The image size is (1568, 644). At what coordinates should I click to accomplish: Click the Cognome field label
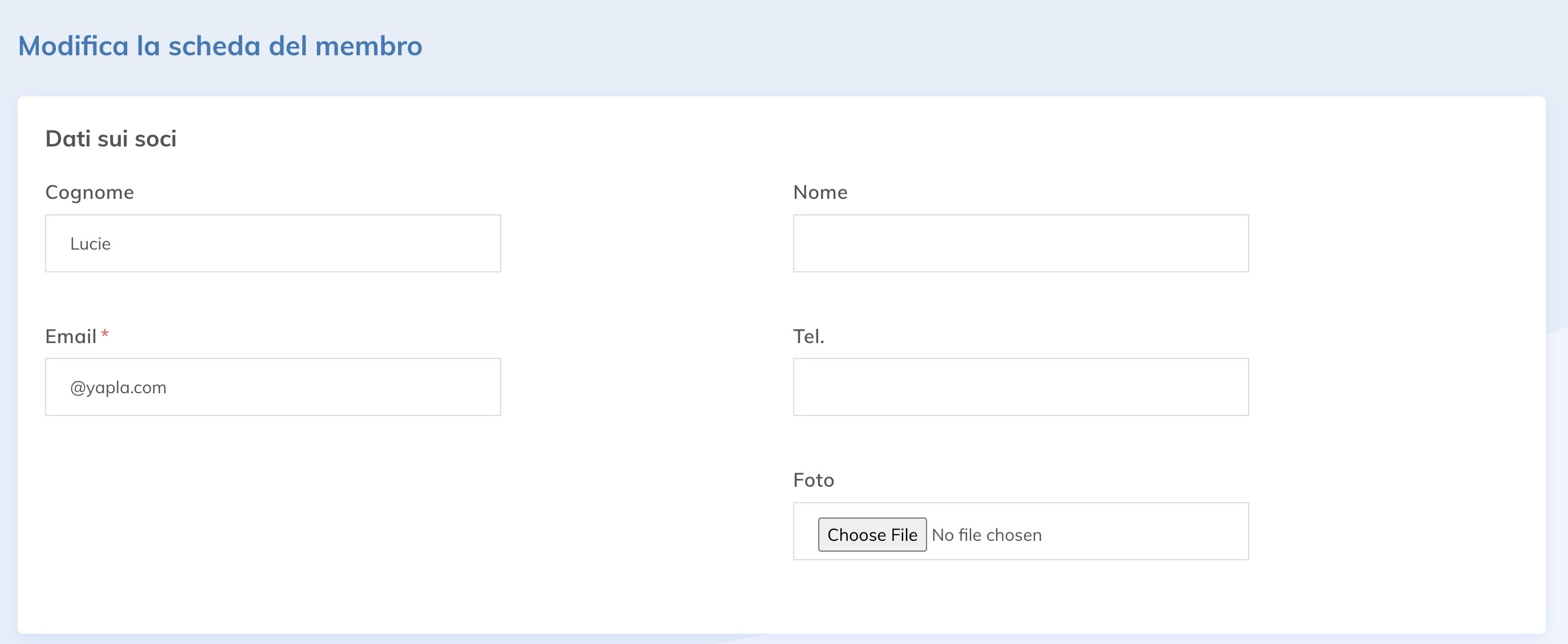[90, 192]
